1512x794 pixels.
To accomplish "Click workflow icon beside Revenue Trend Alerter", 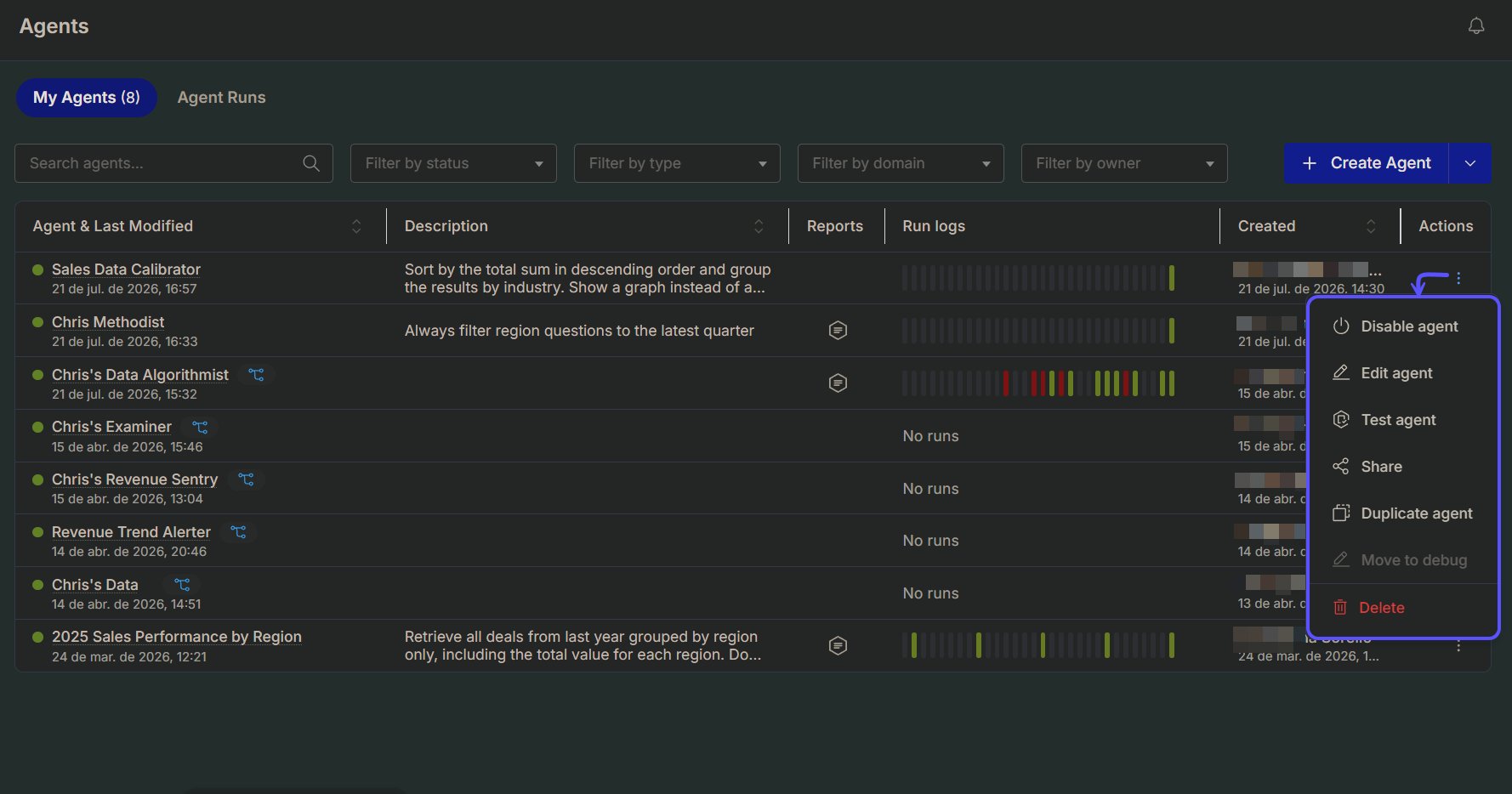I will [x=238, y=532].
